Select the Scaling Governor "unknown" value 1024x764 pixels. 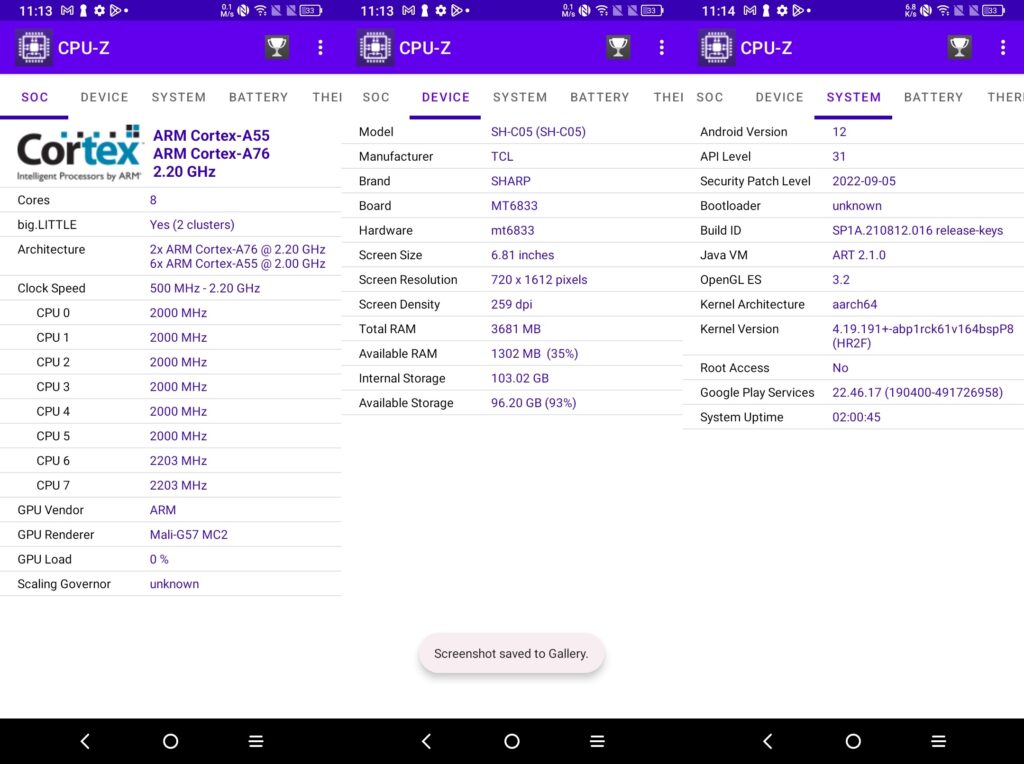tap(174, 584)
